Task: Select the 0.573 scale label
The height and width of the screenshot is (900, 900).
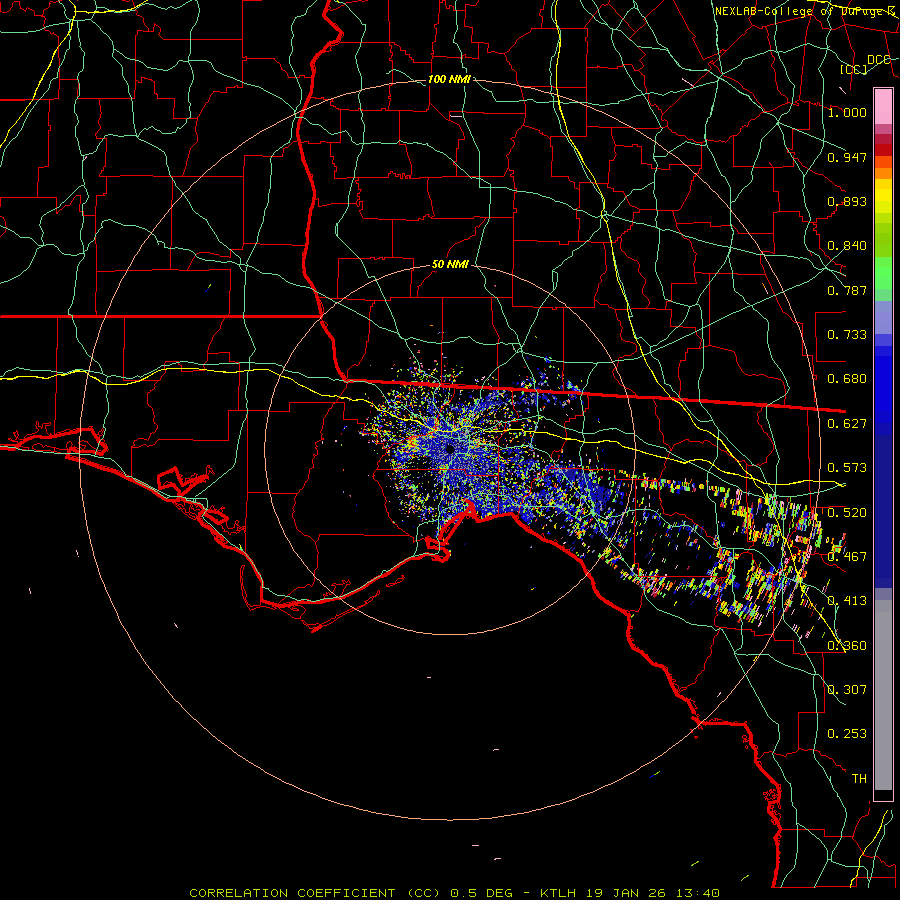Action: 847,468
